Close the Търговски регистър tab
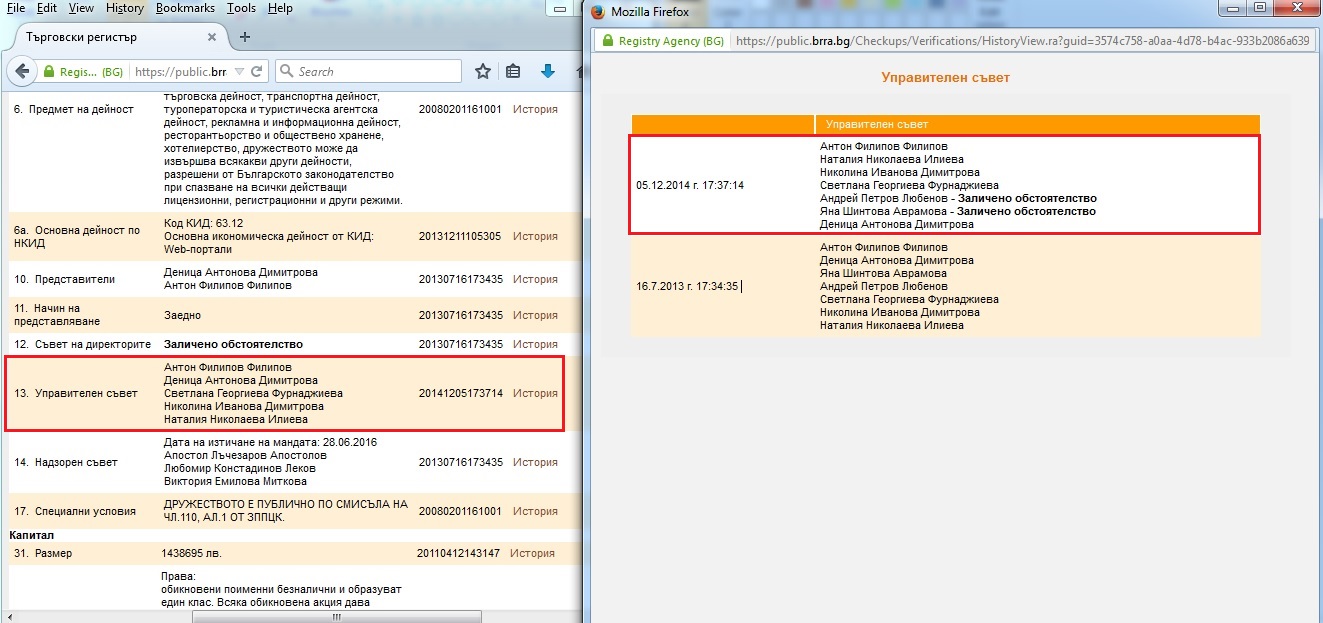Viewport: 1323px width, 623px height. coord(211,37)
